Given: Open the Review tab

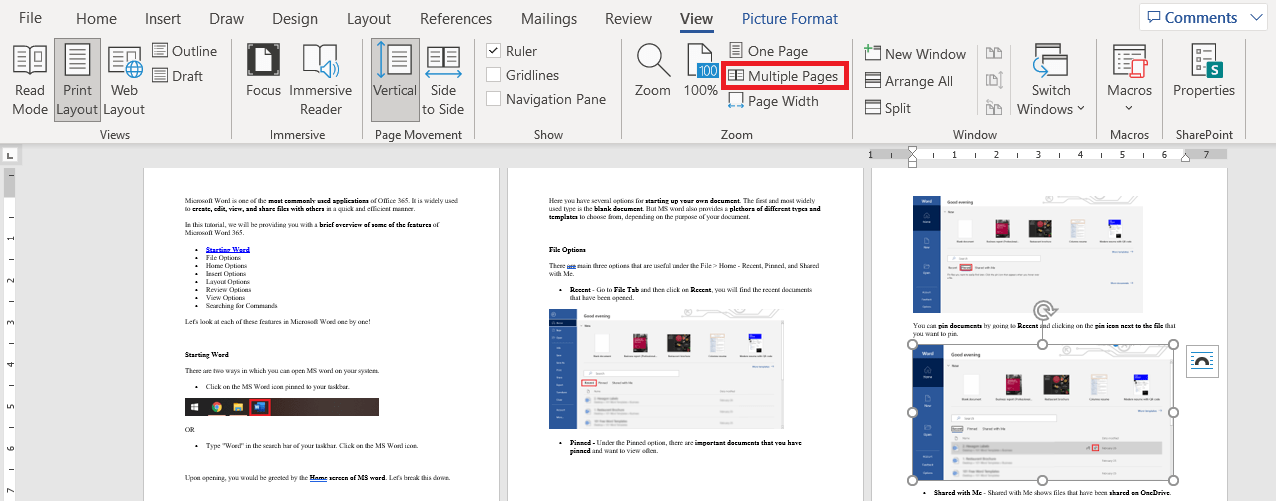Looking at the screenshot, I should [x=629, y=19].
